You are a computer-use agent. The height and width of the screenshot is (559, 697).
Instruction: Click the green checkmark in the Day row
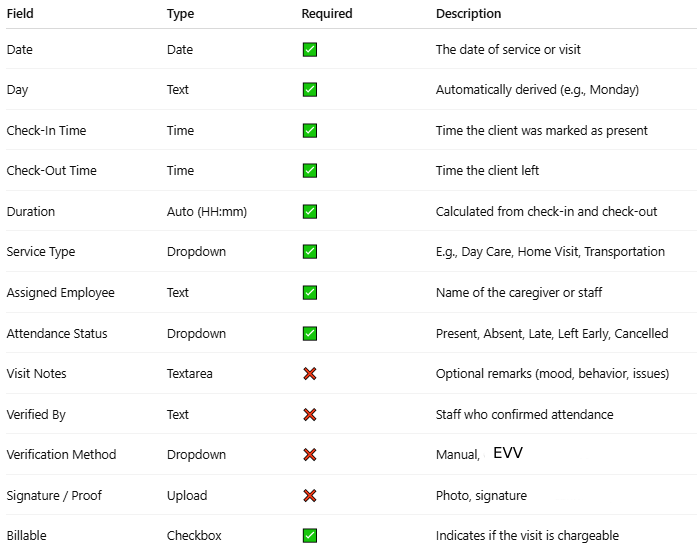tap(310, 90)
